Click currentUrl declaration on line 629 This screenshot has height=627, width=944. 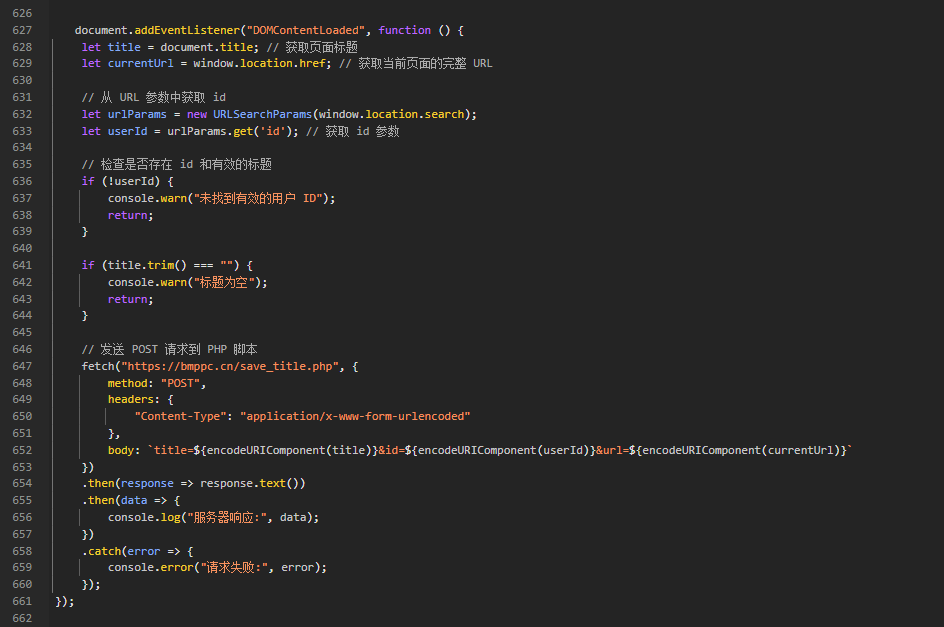pos(140,63)
